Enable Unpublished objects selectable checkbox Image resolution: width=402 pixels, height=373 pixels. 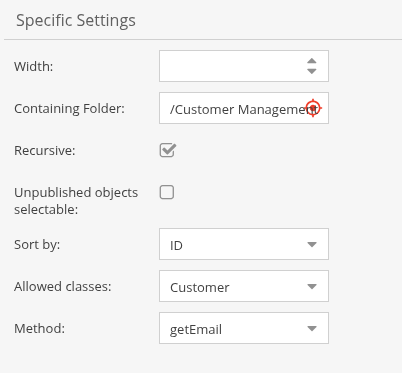(x=167, y=192)
